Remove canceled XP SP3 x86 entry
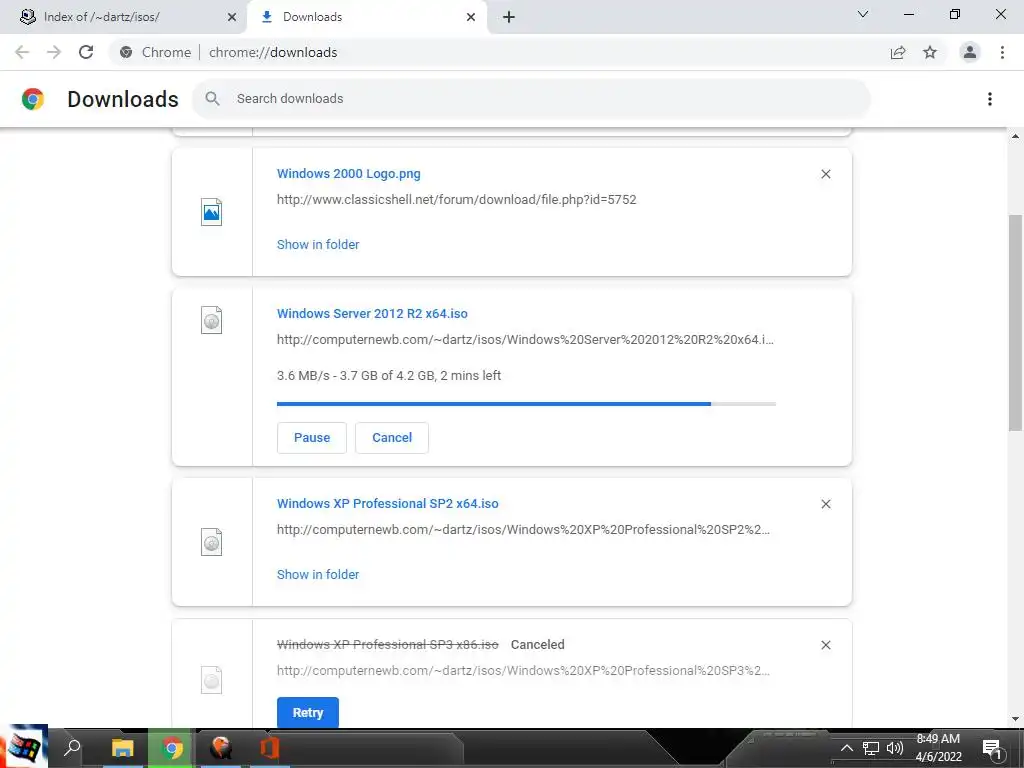 coord(825,645)
